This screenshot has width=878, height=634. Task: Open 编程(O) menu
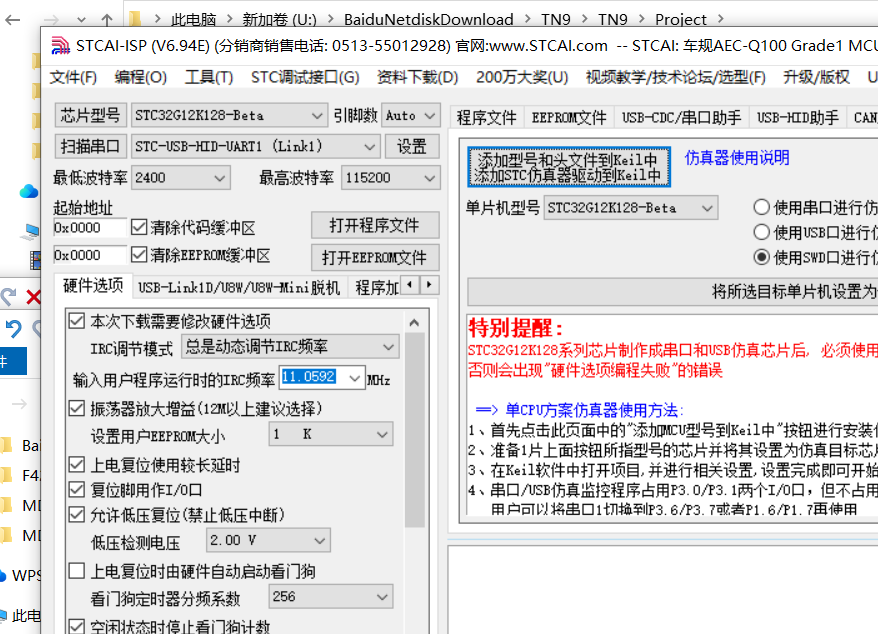tap(141, 77)
